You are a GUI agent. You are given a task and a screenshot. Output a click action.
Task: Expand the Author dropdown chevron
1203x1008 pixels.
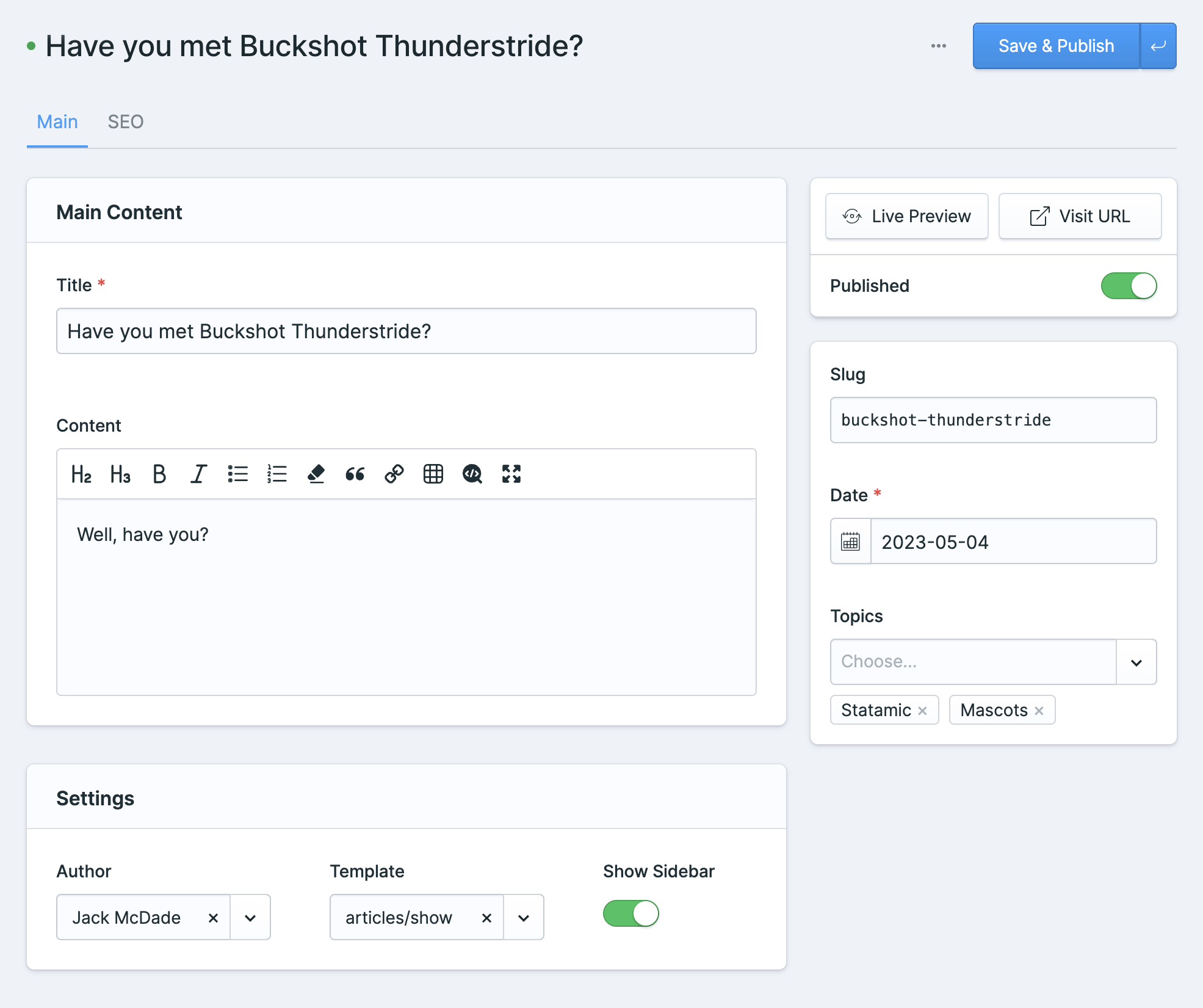coord(250,918)
